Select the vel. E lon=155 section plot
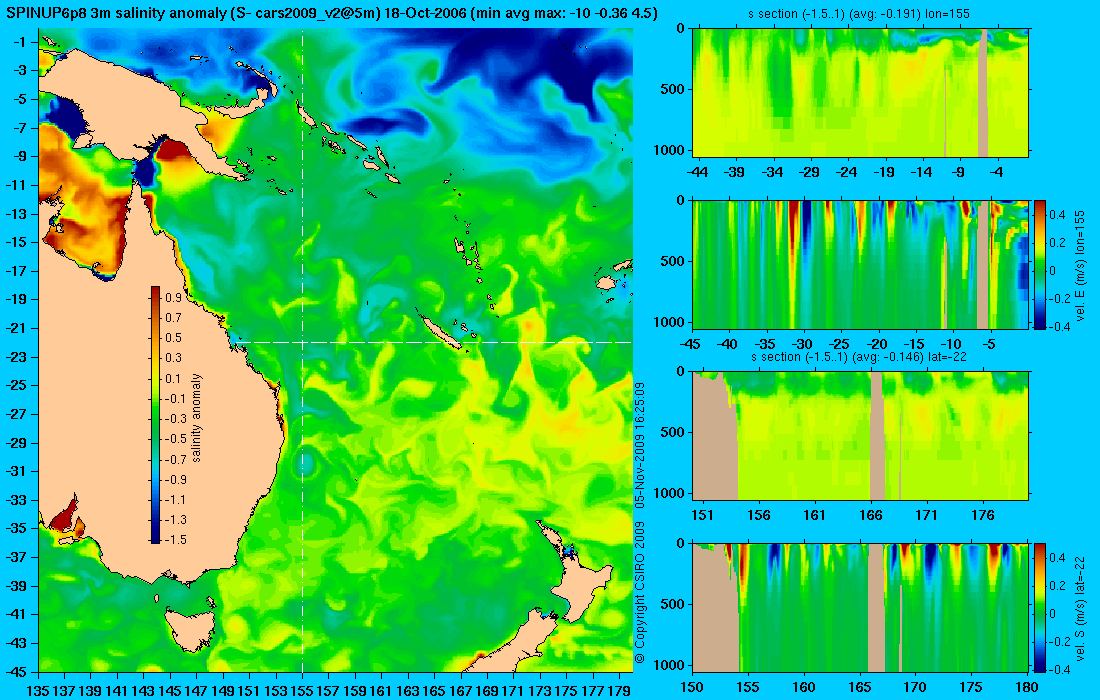Screen dimensions: 1100x700 (x=860, y=264)
